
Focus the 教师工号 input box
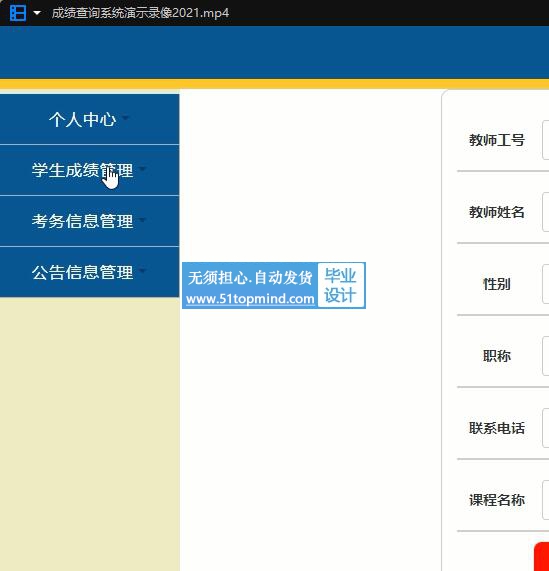click(x=545, y=140)
